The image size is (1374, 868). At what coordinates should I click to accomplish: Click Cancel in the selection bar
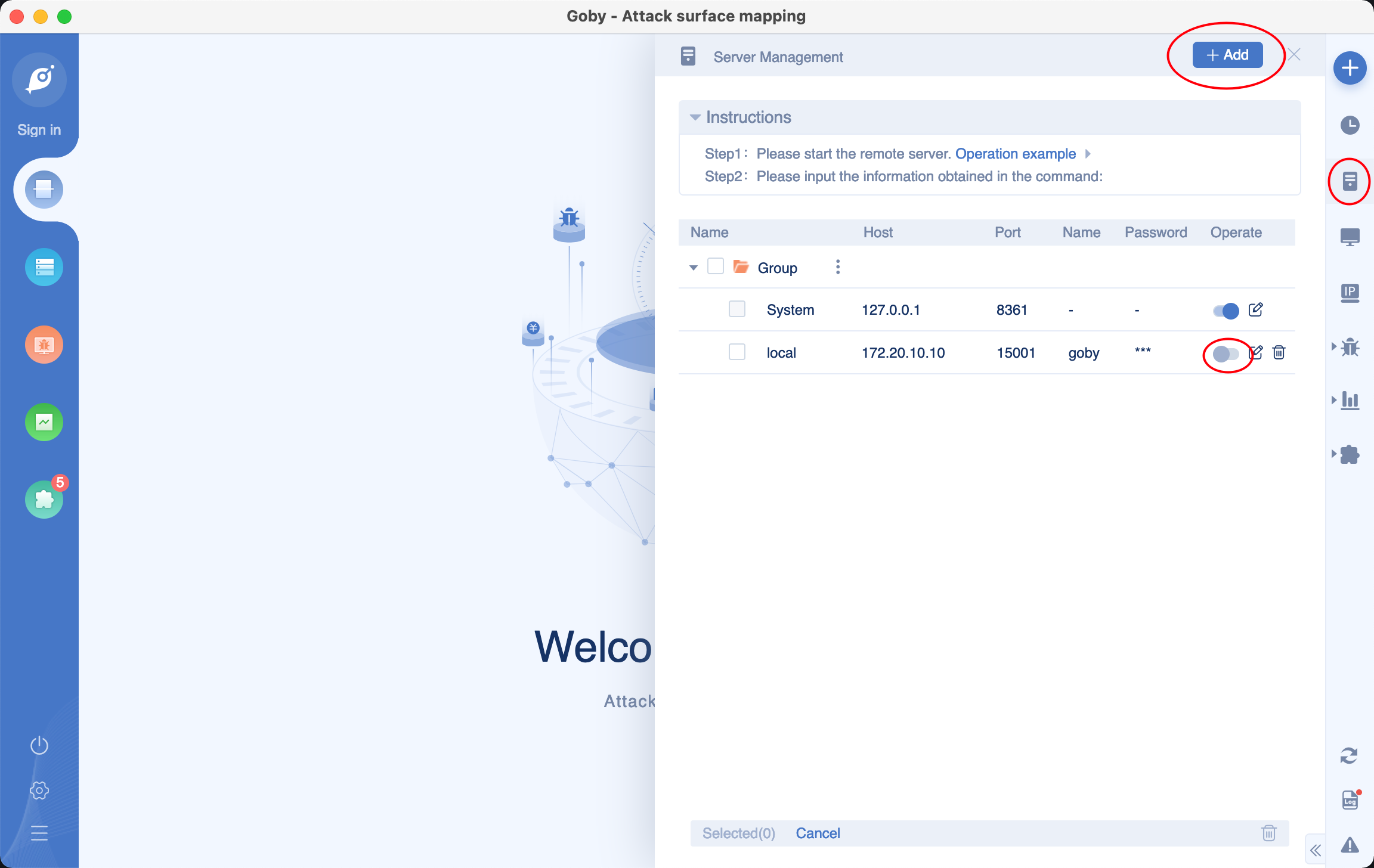pyautogui.click(x=818, y=833)
